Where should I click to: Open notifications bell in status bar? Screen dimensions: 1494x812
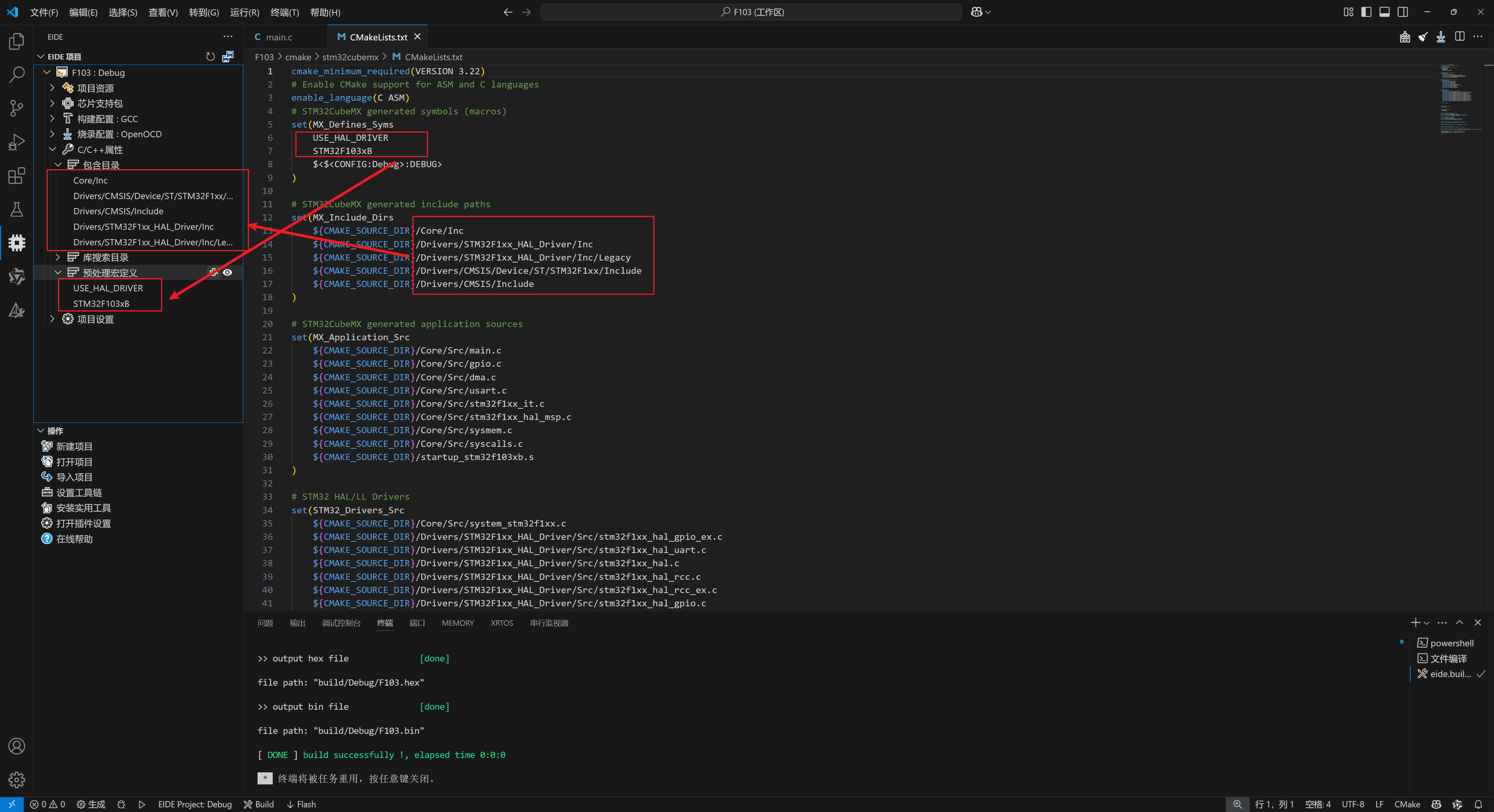pyautogui.click(x=1478, y=805)
